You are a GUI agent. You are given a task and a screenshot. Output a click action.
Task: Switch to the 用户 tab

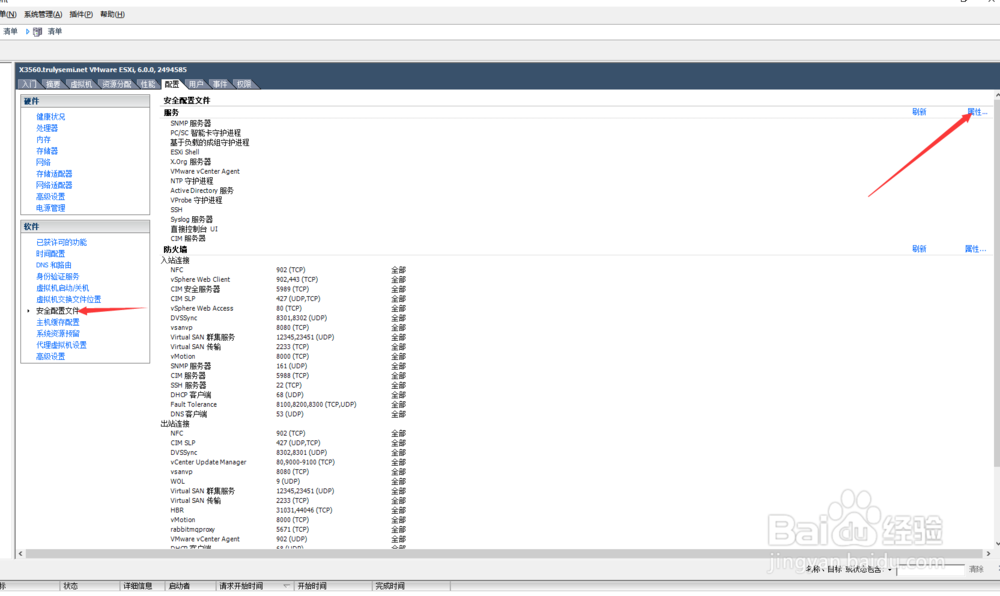point(196,84)
